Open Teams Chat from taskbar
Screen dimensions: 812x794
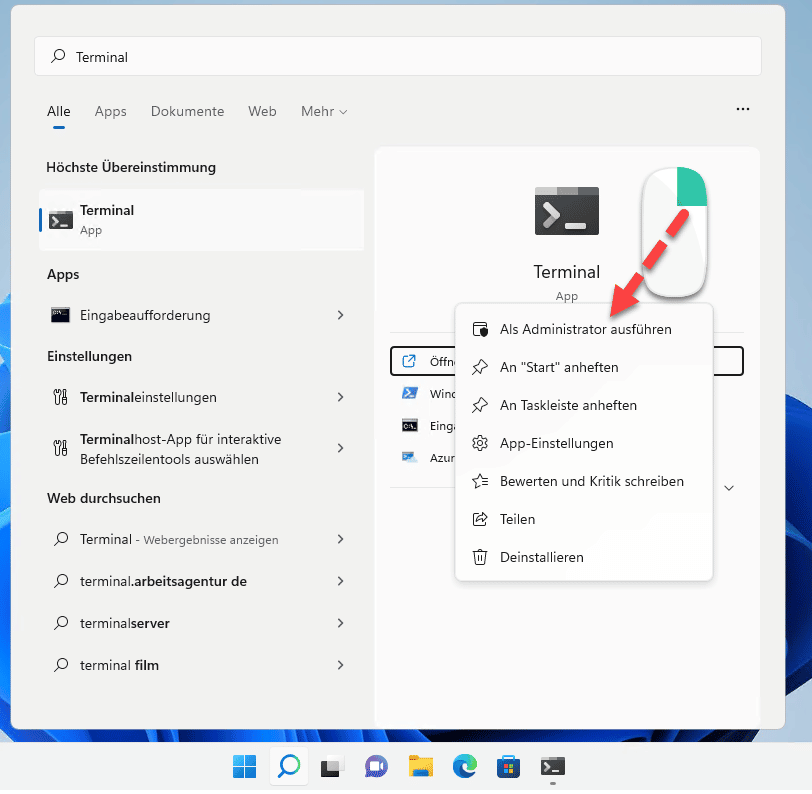point(376,767)
